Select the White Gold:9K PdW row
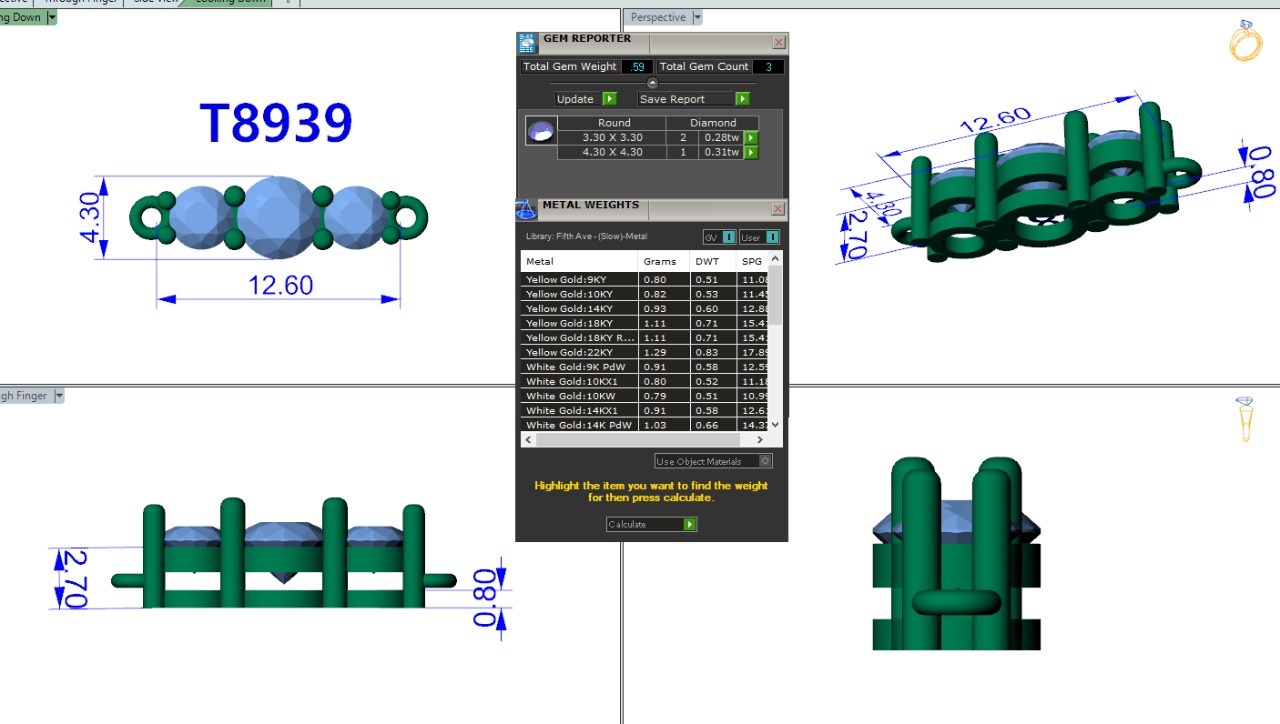Image resolution: width=1280 pixels, height=724 pixels. 645,367
